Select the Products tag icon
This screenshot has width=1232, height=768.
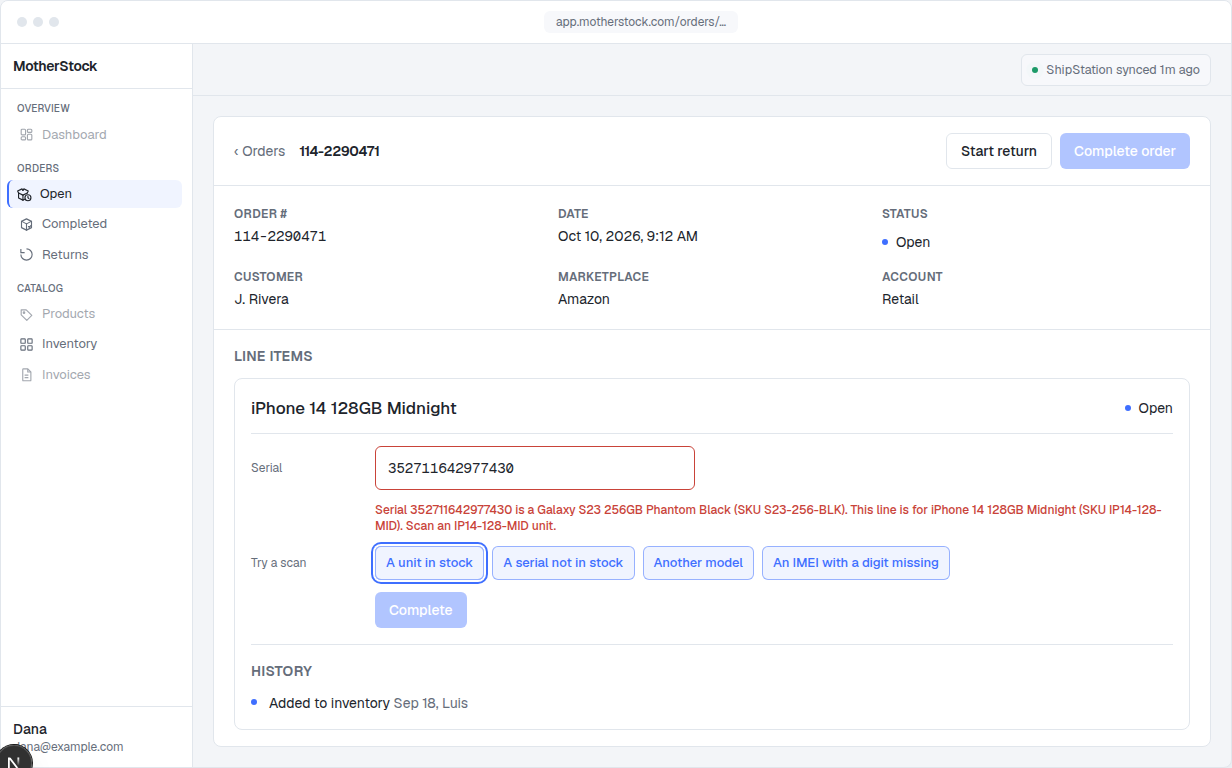27,314
